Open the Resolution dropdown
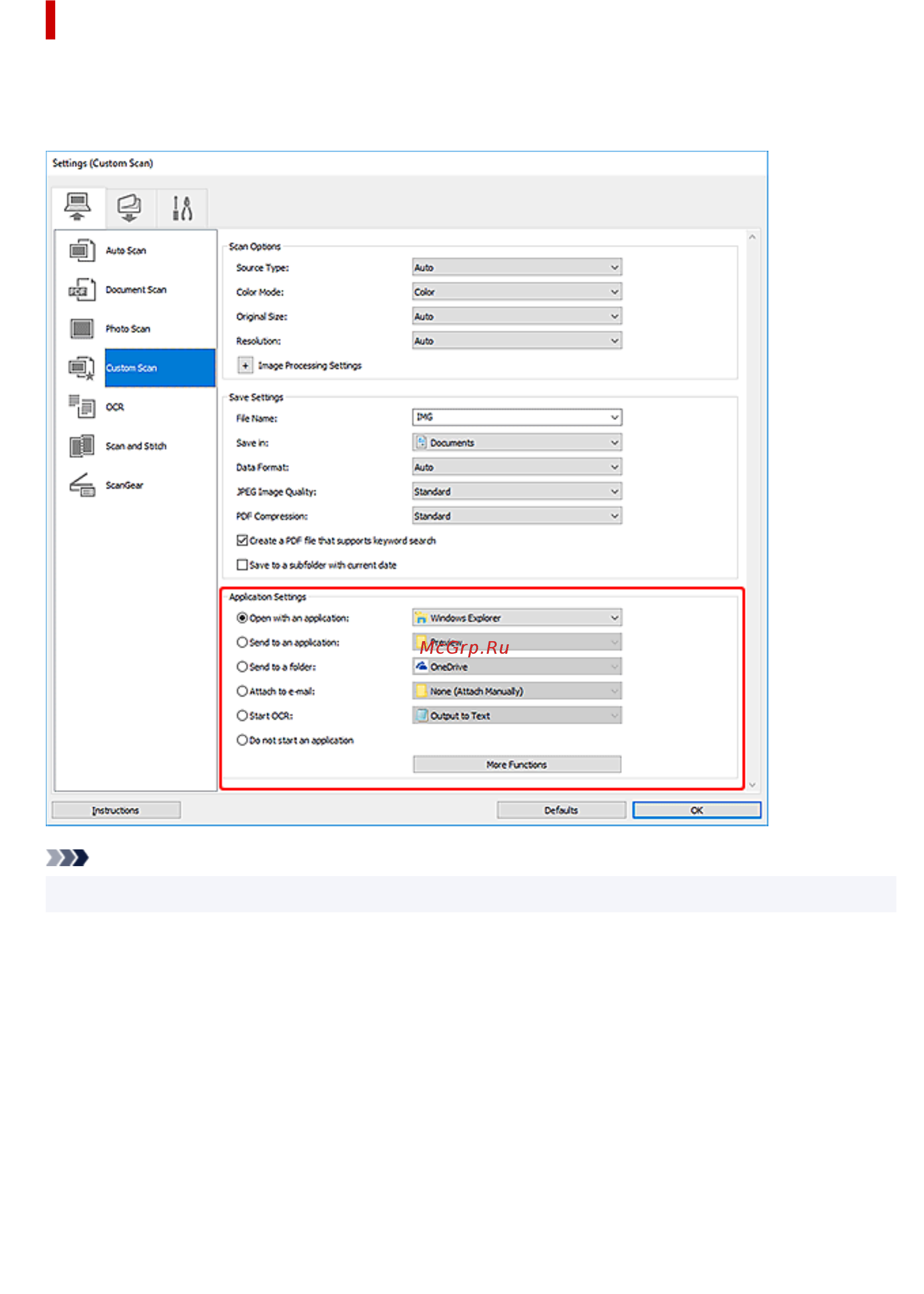The width and height of the screenshot is (924, 1294). [517, 341]
